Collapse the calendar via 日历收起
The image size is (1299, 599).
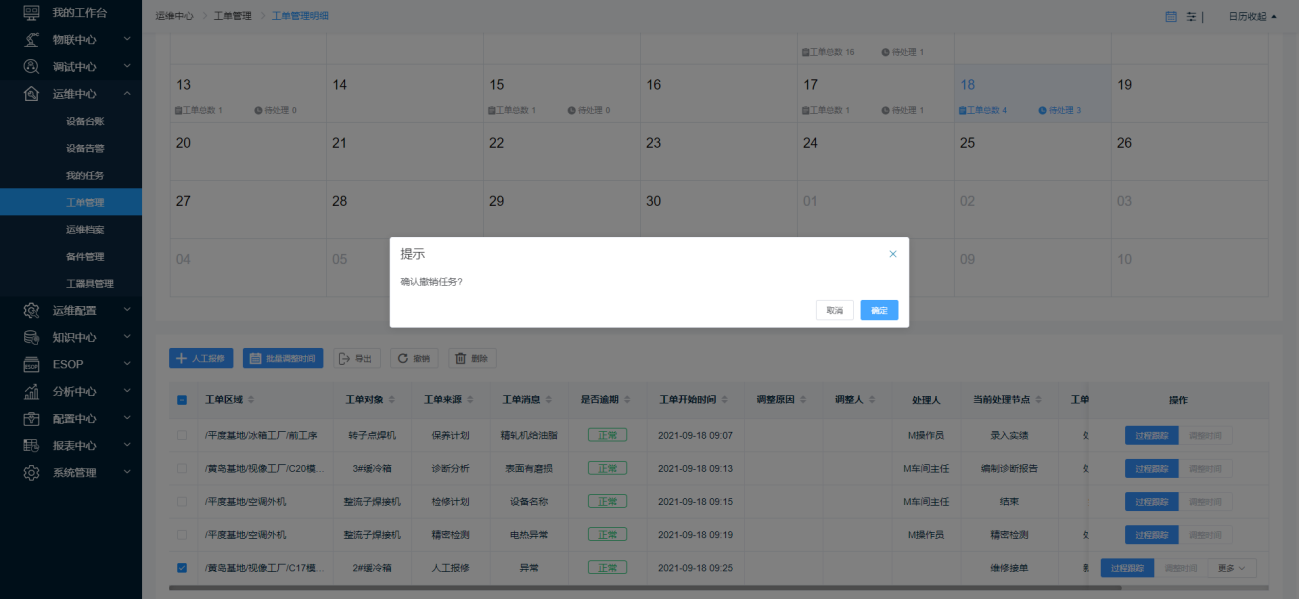[x=1252, y=16]
